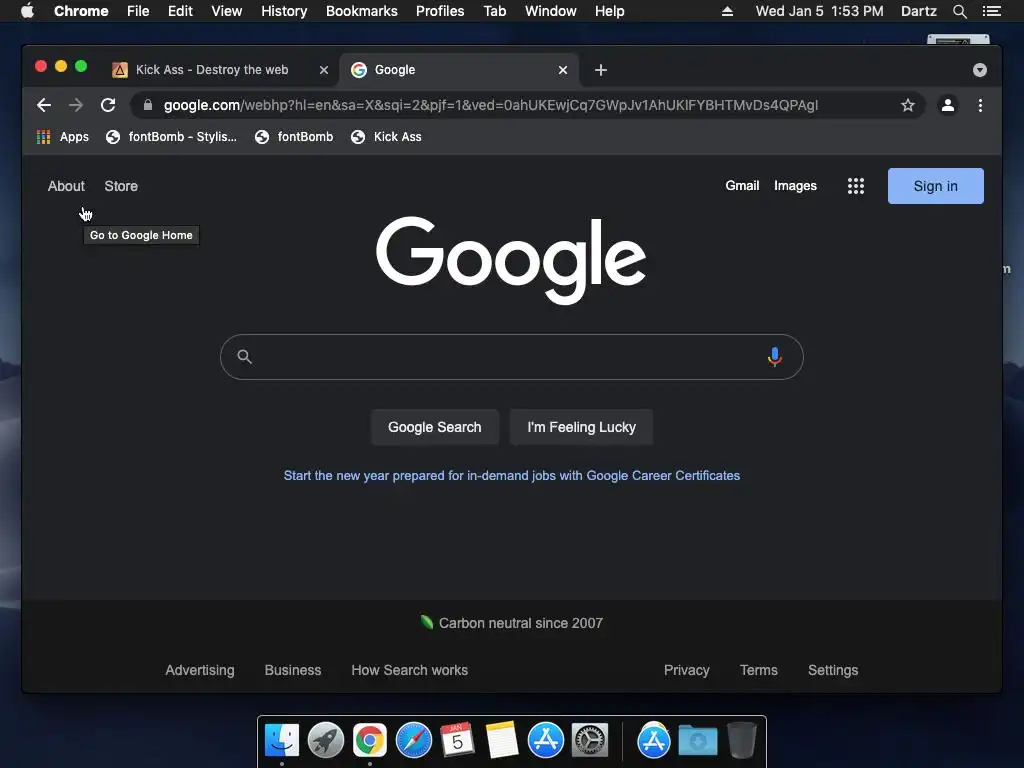Open the Window menu
1024x768 pixels.
[x=551, y=11]
